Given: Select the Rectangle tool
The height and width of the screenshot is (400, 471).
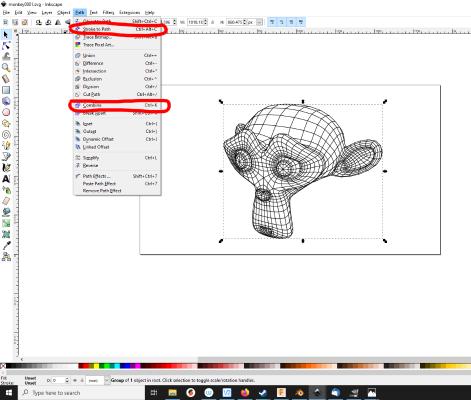Looking at the screenshot, I should [6, 90].
